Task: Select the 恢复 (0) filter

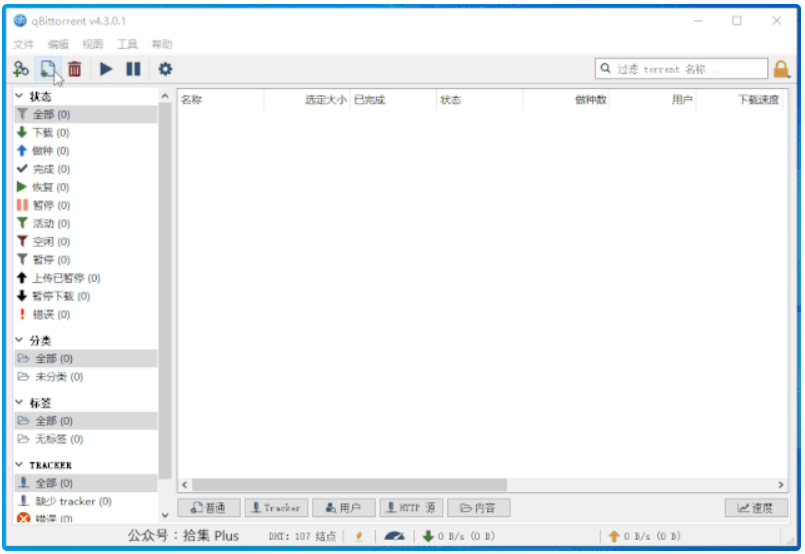Action: tap(86, 187)
